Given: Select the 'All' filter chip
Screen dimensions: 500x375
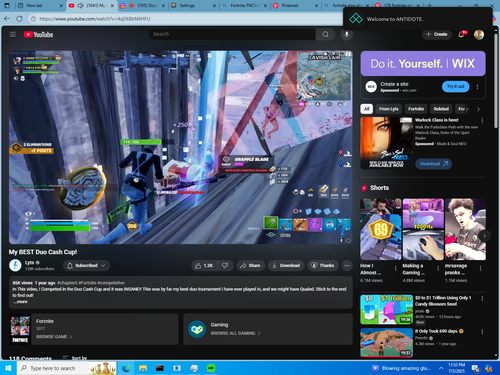Looking at the screenshot, I should [367, 109].
